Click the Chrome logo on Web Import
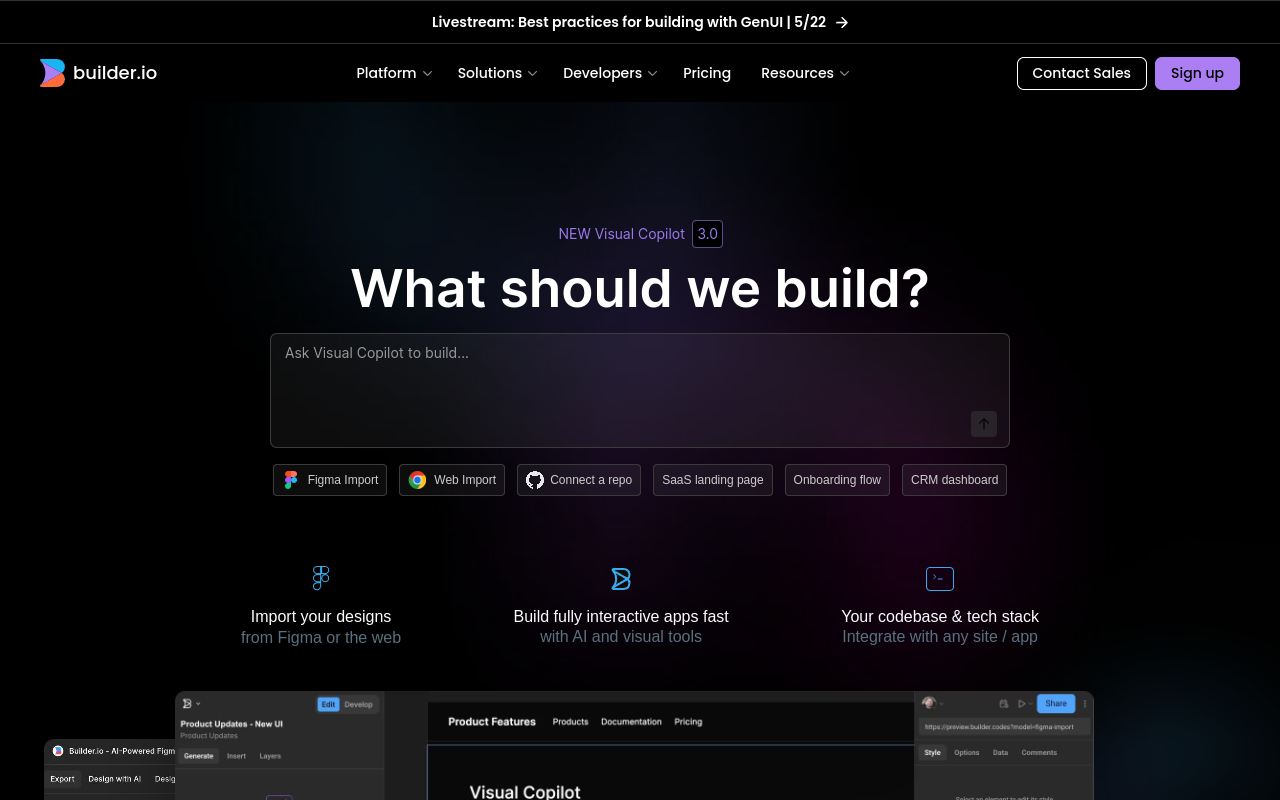1280x800 pixels. click(417, 480)
